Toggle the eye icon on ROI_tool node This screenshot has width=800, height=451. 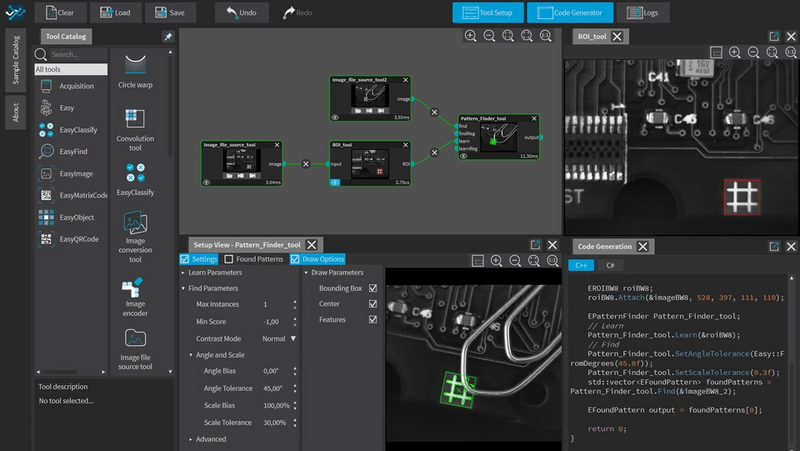[x=336, y=183]
